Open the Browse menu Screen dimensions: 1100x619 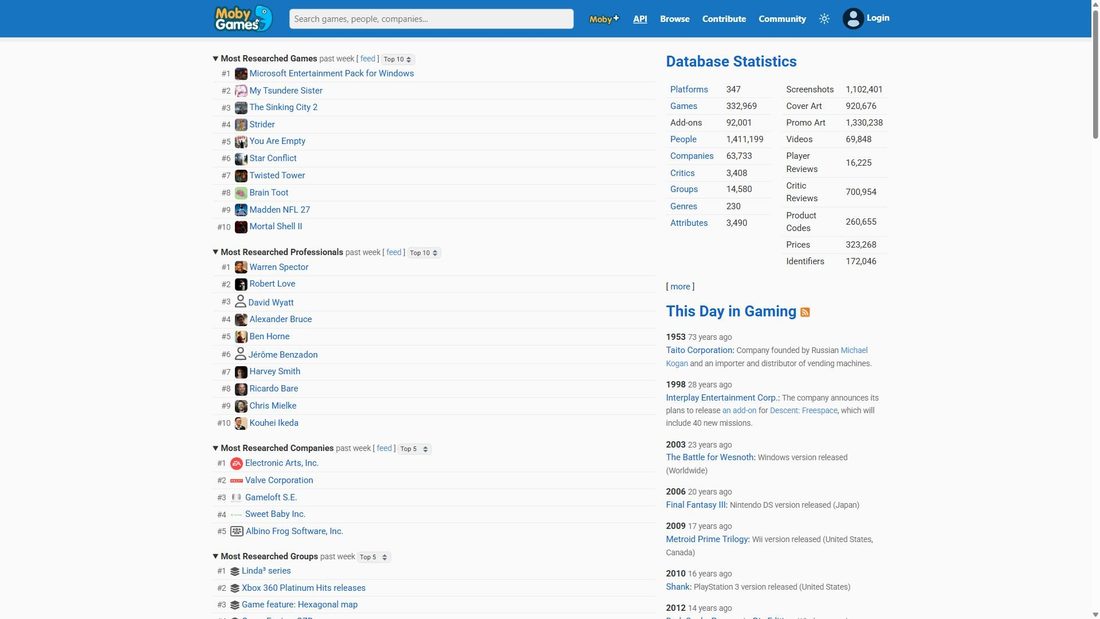click(x=674, y=19)
